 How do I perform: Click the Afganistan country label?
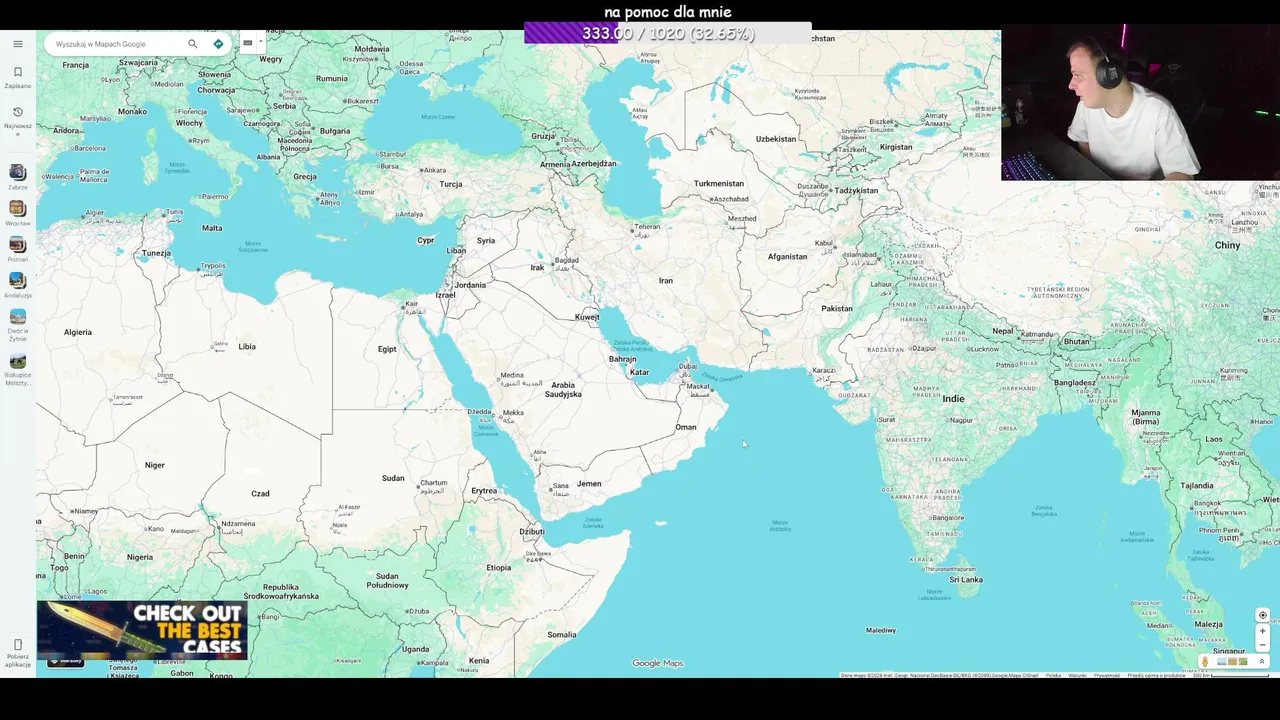click(x=787, y=256)
